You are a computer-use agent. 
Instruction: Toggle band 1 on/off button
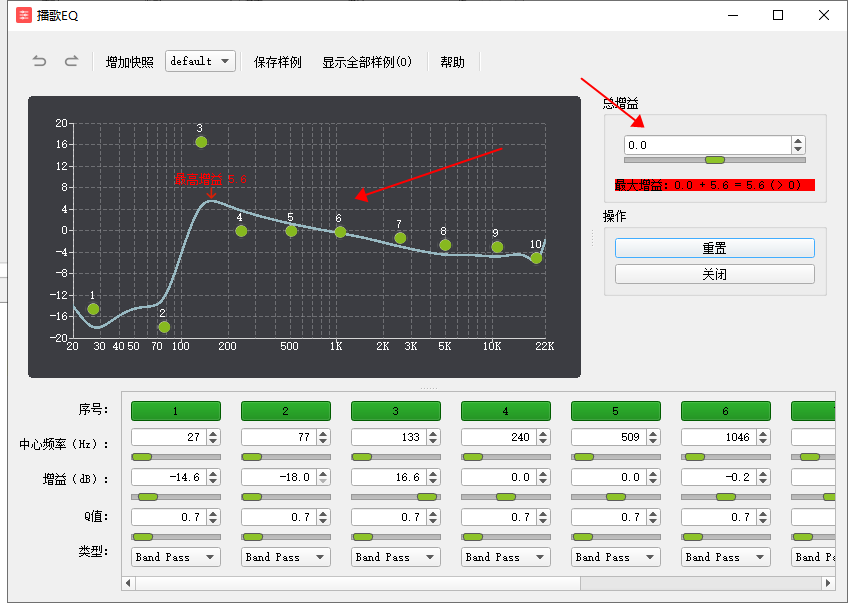(x=176, y=411)
